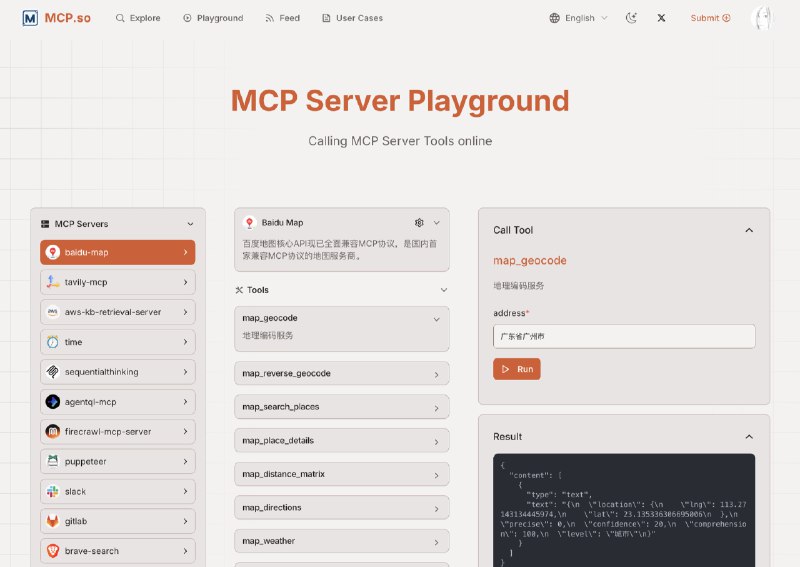
Task: Click the slack logo icon
Action: point(53,491)
